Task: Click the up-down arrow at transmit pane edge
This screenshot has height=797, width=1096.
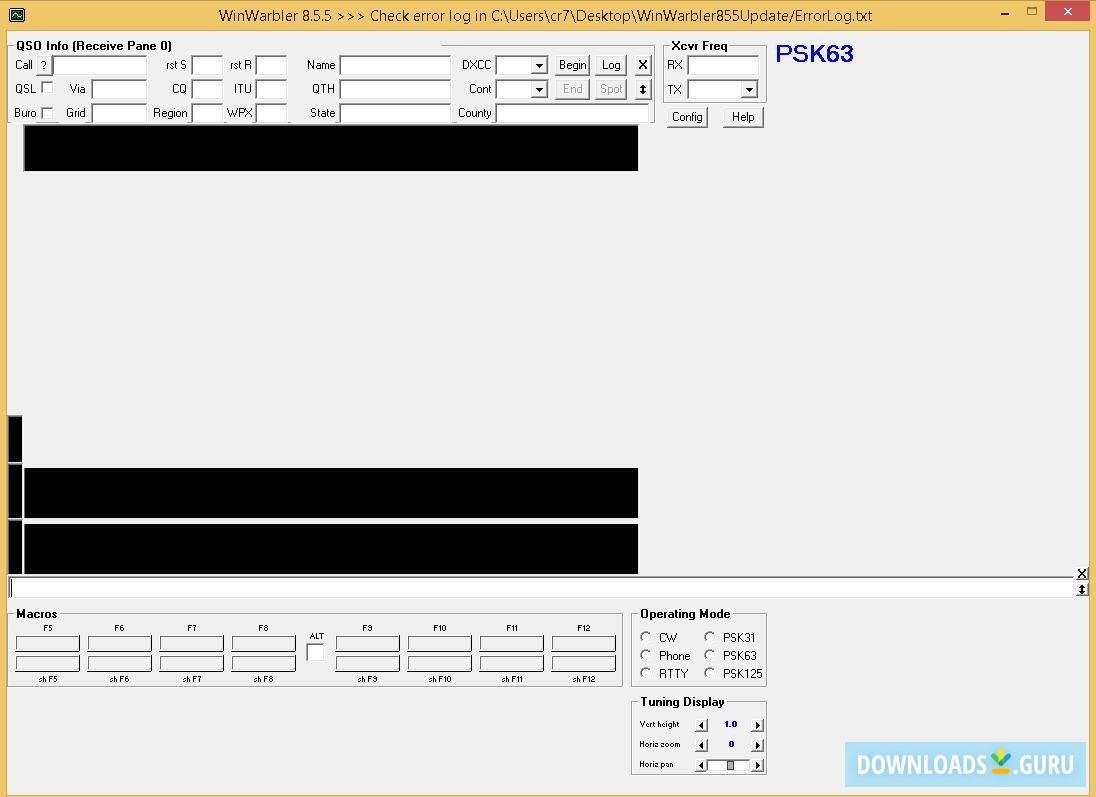Action: (x=1081, y=589)
